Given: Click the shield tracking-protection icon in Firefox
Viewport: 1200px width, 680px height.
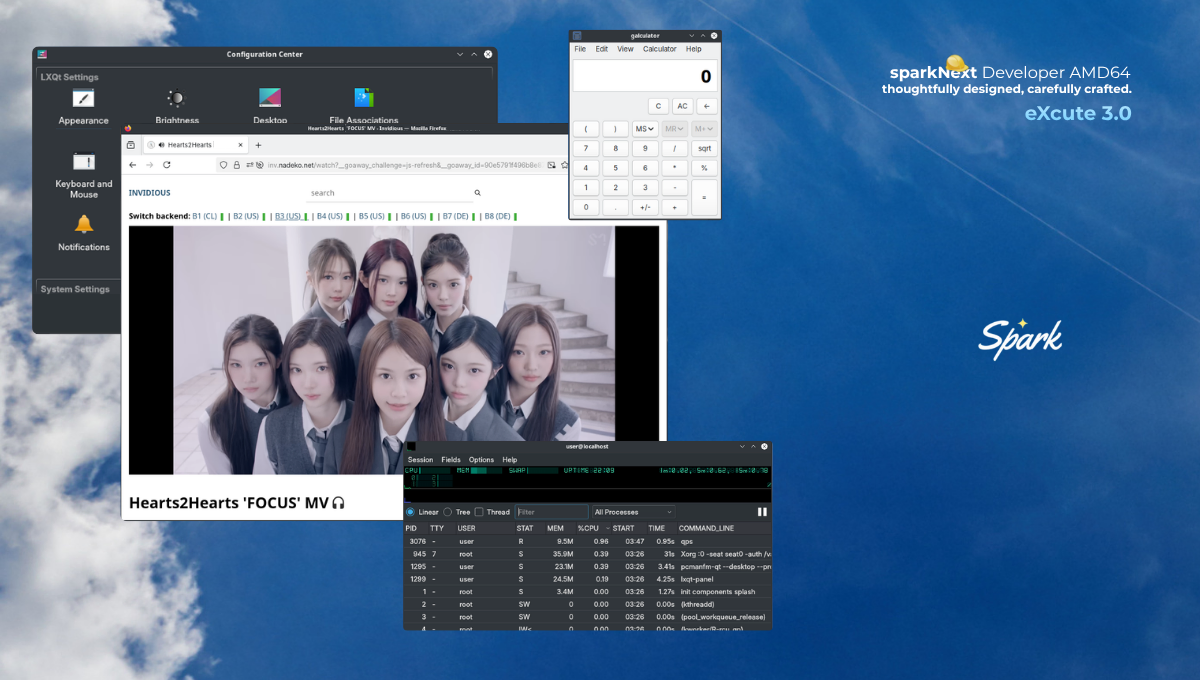Looking at the screenshot, I should [223, 165].
